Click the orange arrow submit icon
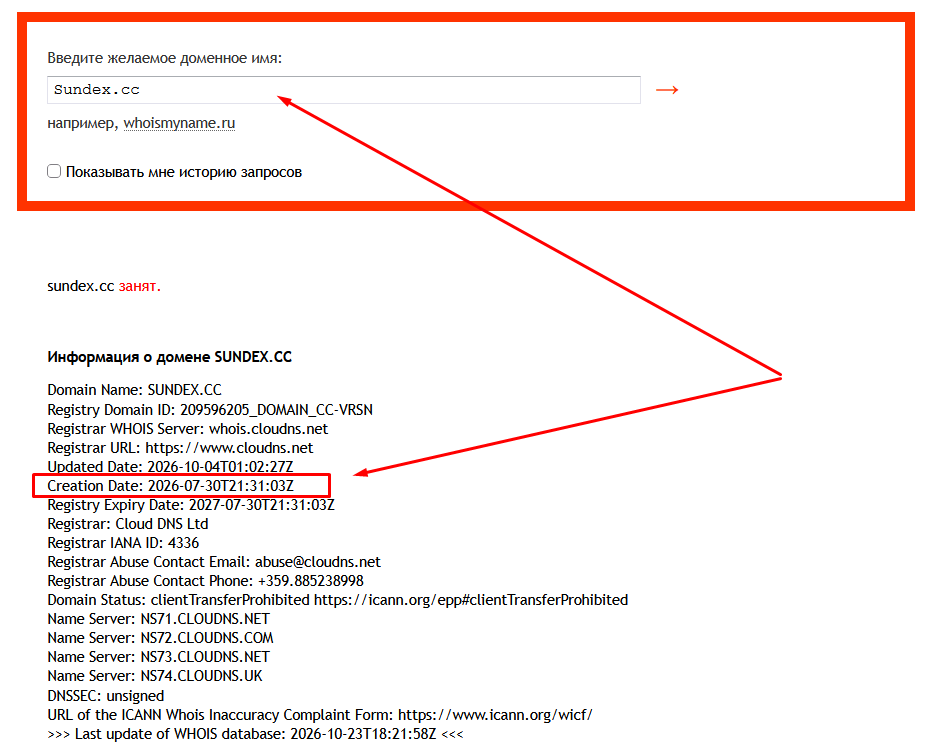This screenshot has width=925, height=751. click(667, 90)
